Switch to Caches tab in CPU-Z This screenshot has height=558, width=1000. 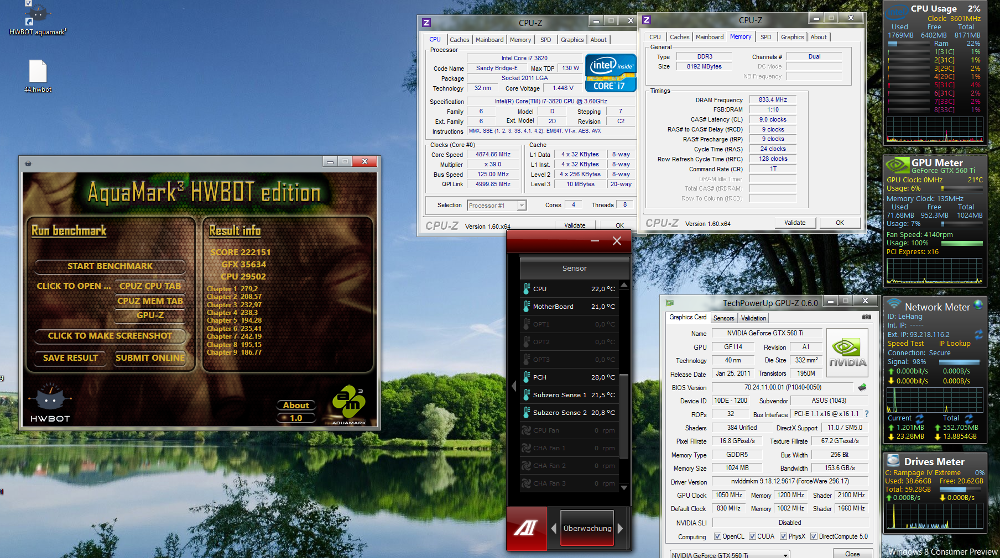tap(459, 40)
